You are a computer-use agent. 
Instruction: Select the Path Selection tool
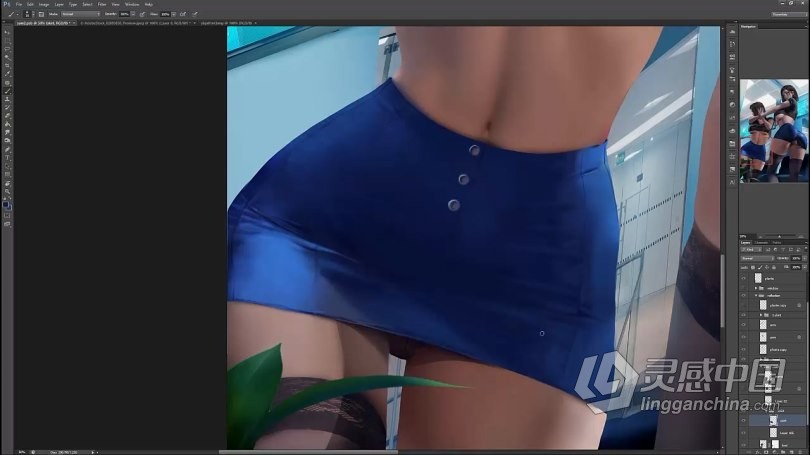tap(7, 166)
